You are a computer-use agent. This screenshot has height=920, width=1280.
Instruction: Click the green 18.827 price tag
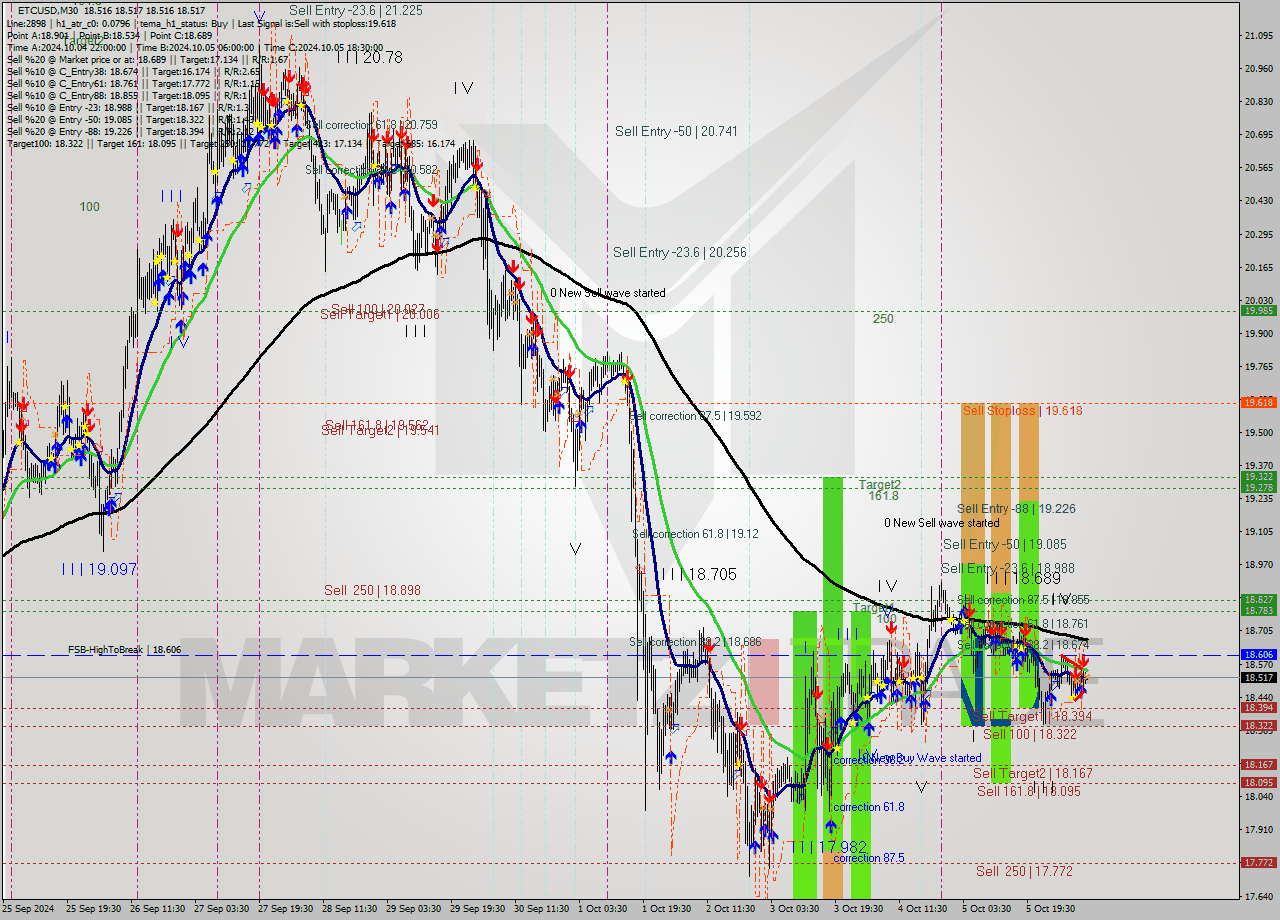tap(1258, 599)
